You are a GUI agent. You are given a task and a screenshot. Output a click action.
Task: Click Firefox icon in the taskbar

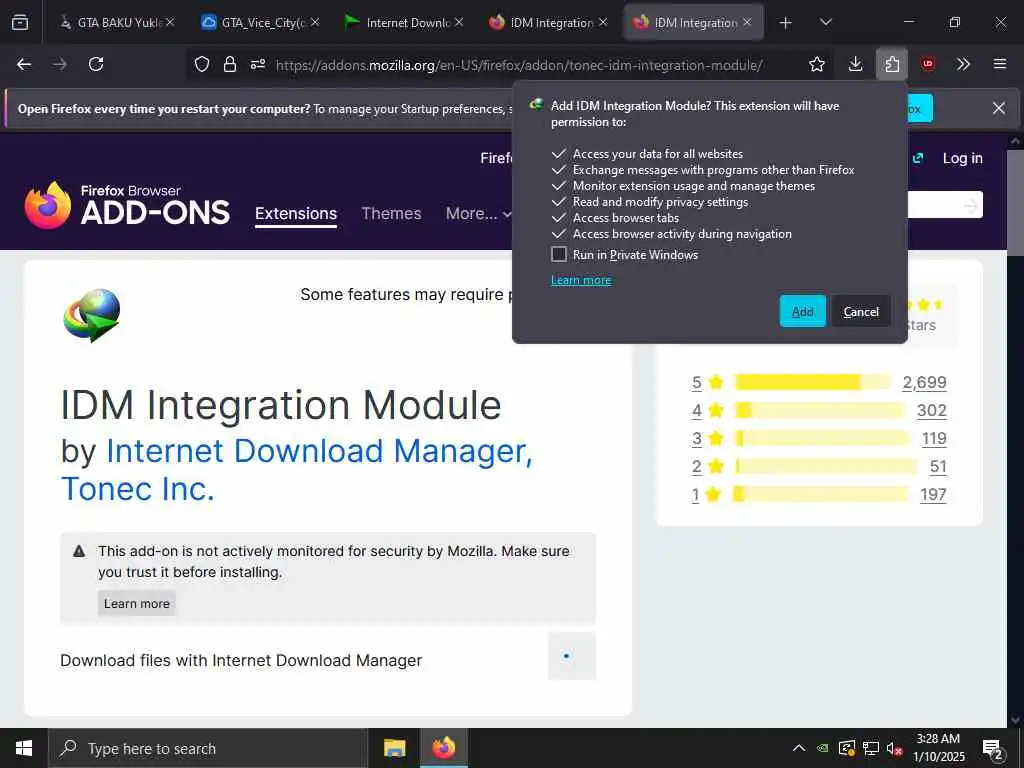(x=443, y=748)
